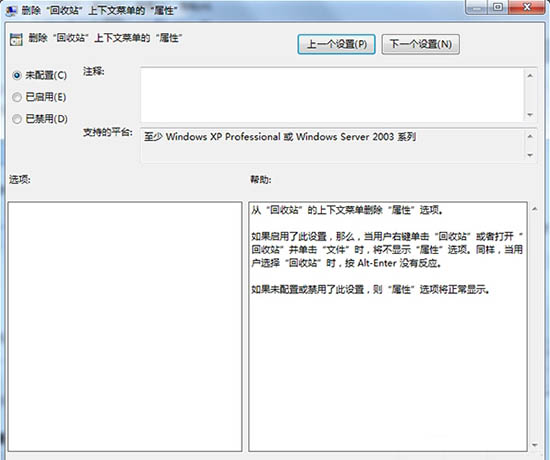Click the supported platform scroll up arrow
550x460 pixels.
click(x=530, y=136)
